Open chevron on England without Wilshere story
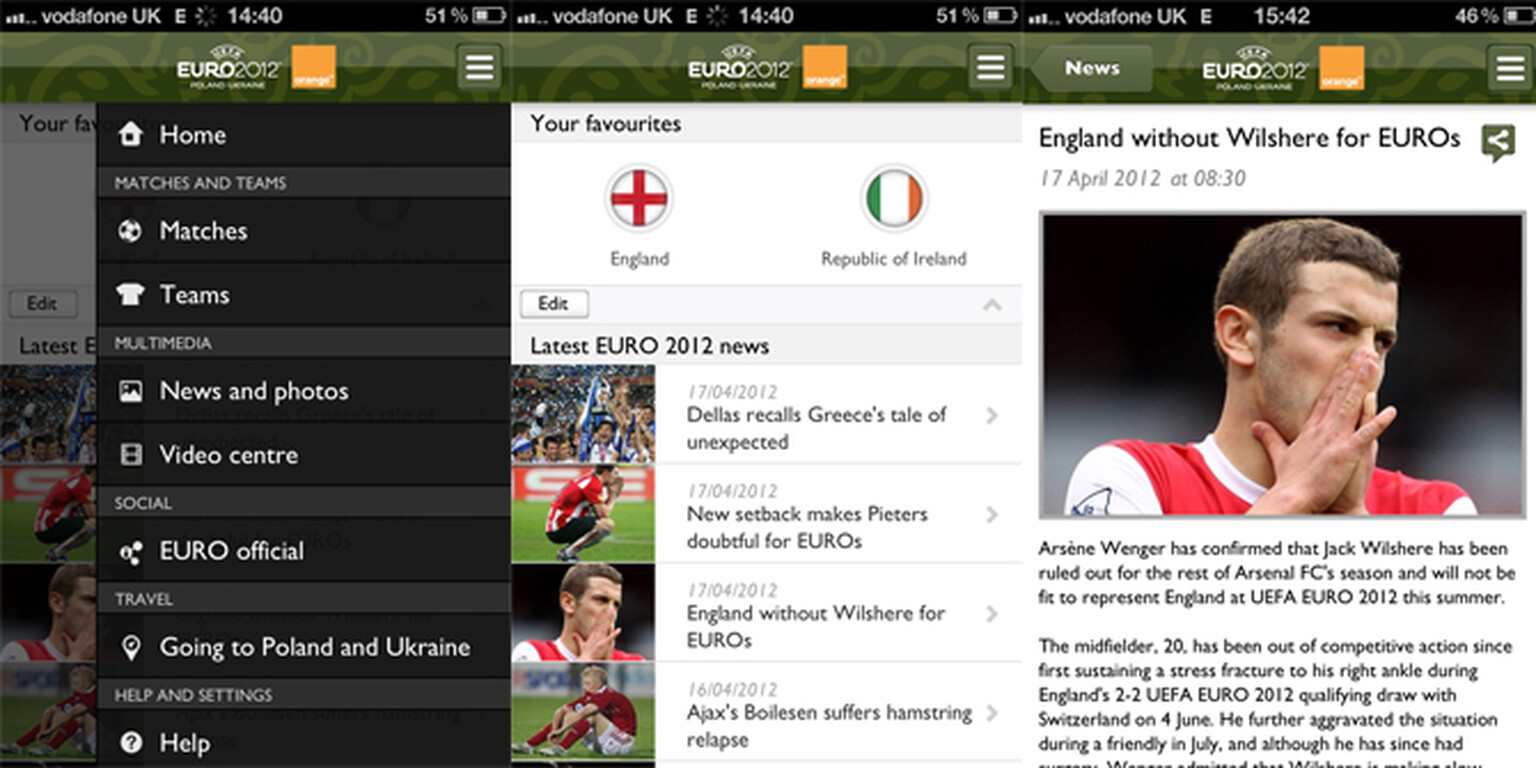 992,613
